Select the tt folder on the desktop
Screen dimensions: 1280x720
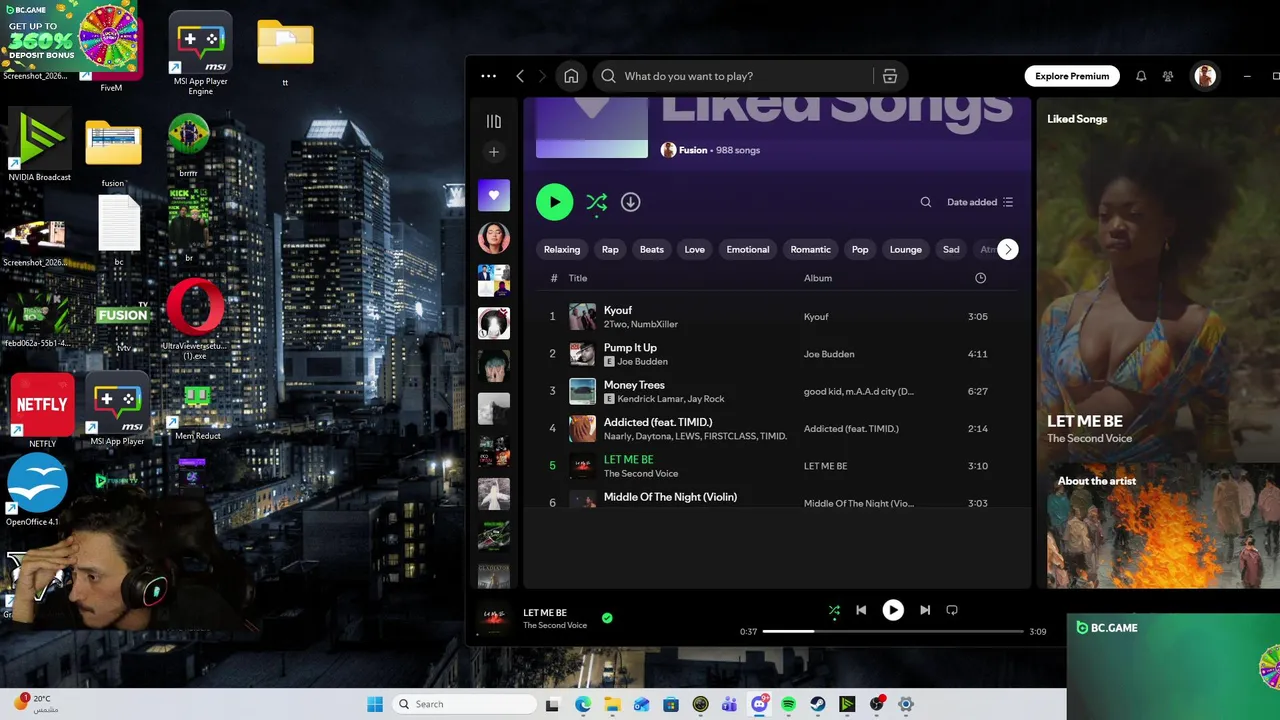pyautogui.click(x=285, y=52)
